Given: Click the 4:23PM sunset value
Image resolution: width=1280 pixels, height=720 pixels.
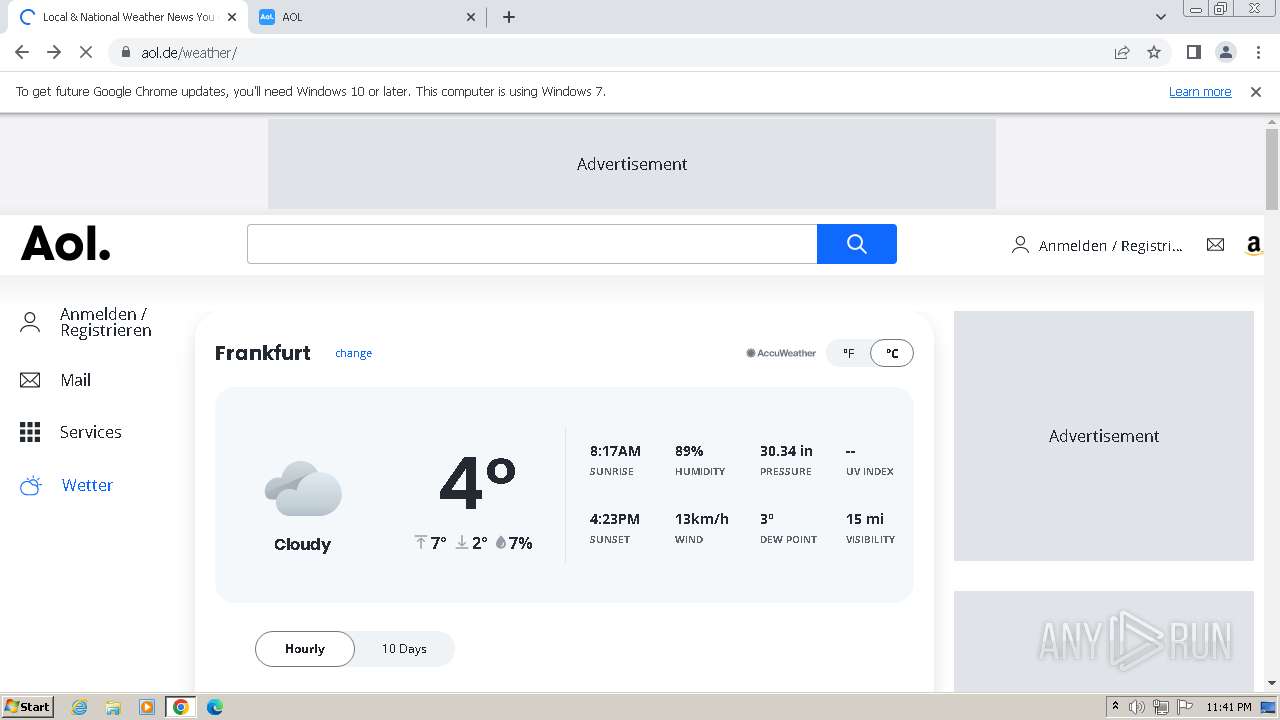Looking at the screenshot, I should (x=614, y=519).
